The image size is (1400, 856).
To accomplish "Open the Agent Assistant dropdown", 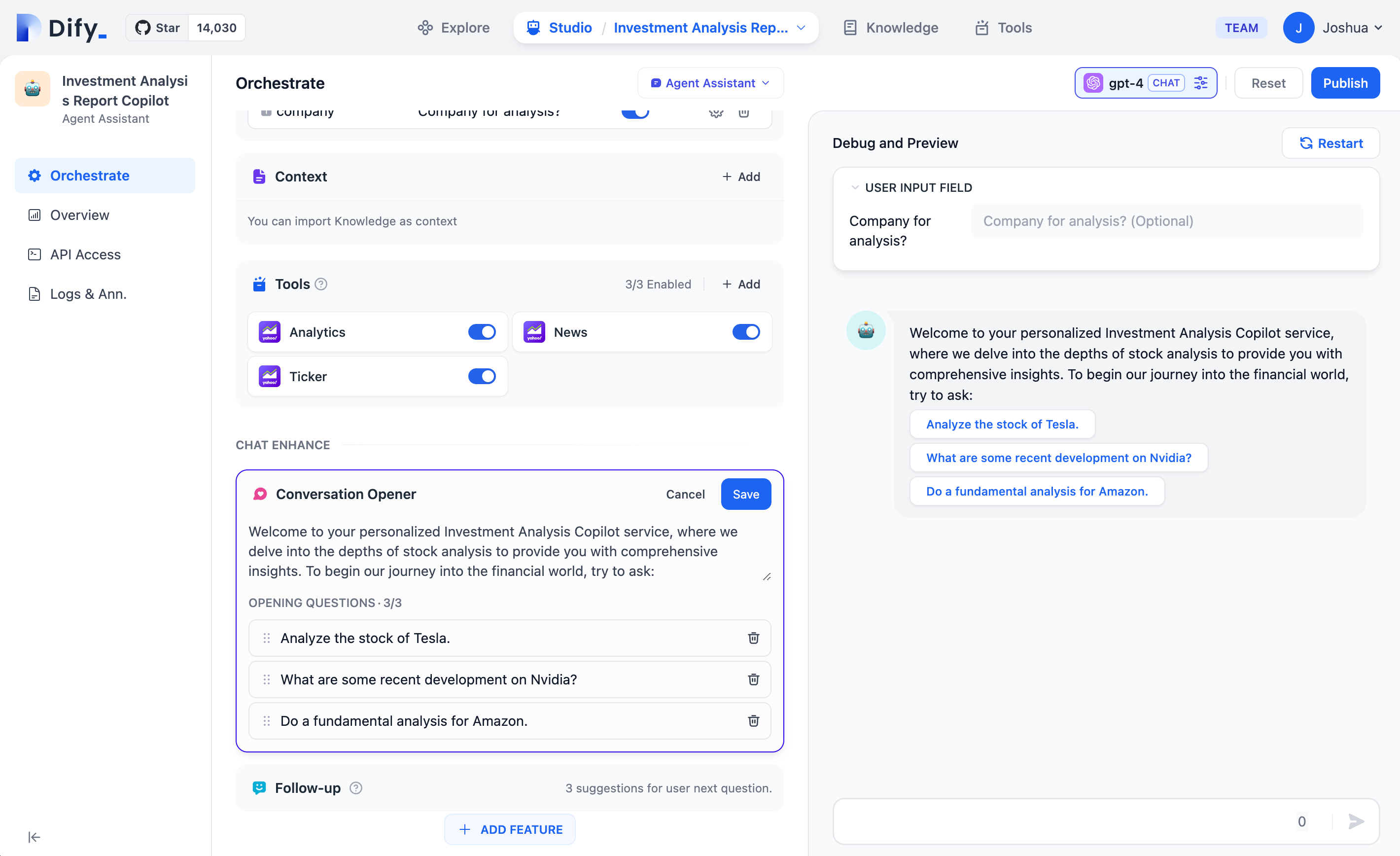I will [x=710, y=83].
